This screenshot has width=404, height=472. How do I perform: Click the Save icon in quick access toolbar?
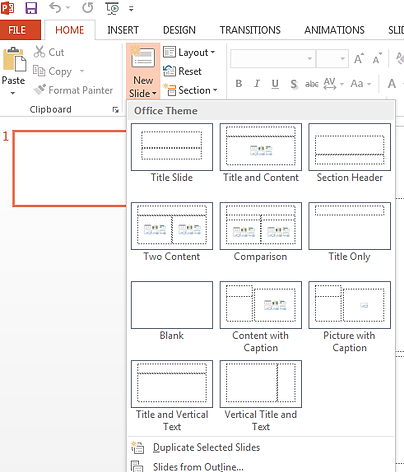tap(31, 8)
